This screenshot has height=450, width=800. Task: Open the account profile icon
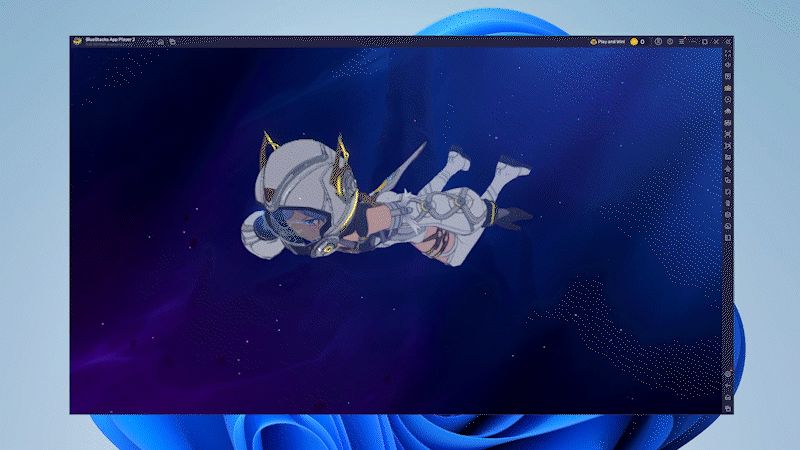coord(656,42)
